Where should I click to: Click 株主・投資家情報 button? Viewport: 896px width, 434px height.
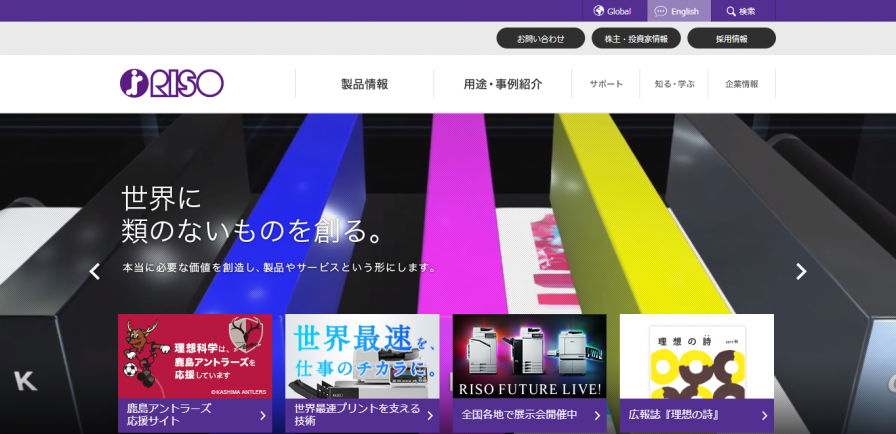[636, 38]
